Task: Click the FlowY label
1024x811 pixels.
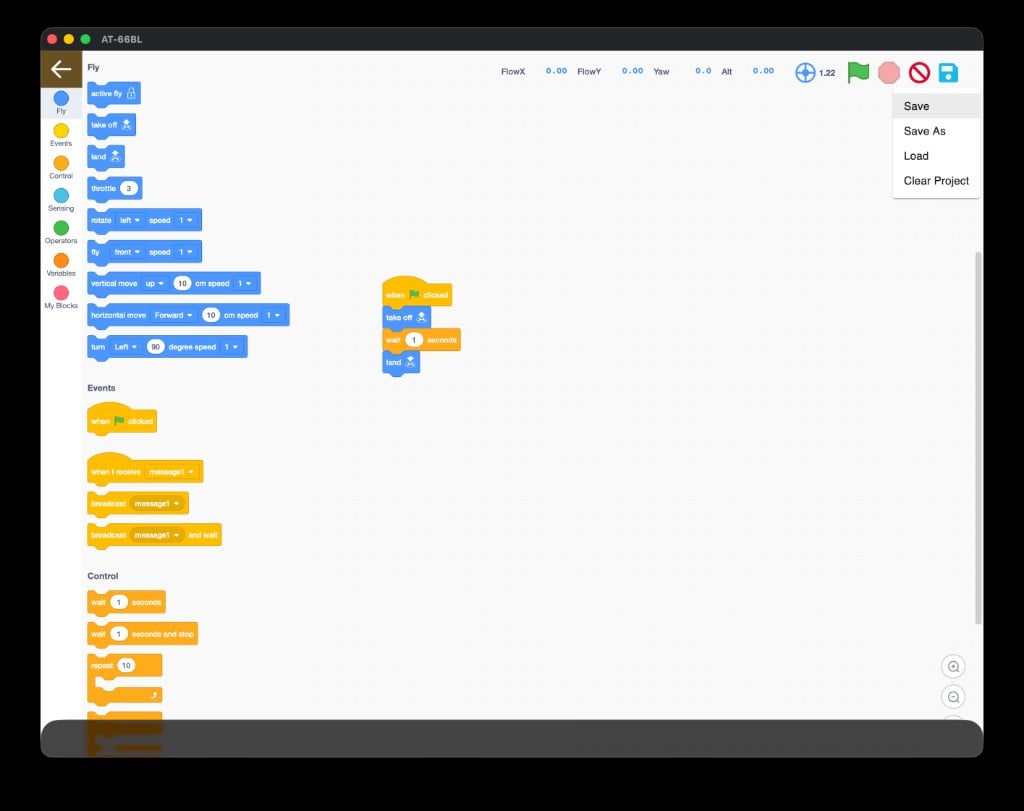Action: 589,71
